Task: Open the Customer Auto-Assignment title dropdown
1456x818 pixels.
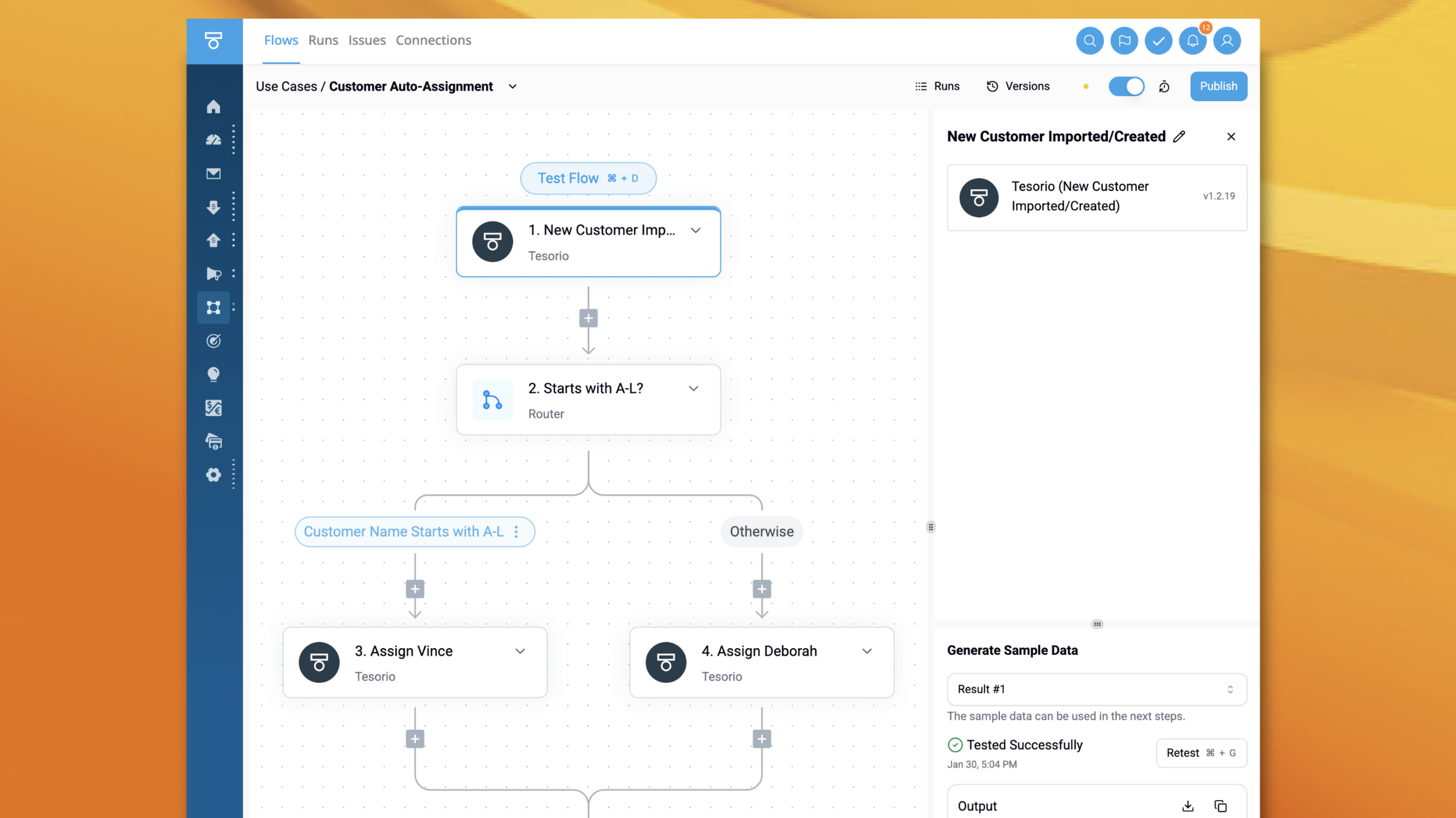Action: pyautogui.click(x=512, y=87)
